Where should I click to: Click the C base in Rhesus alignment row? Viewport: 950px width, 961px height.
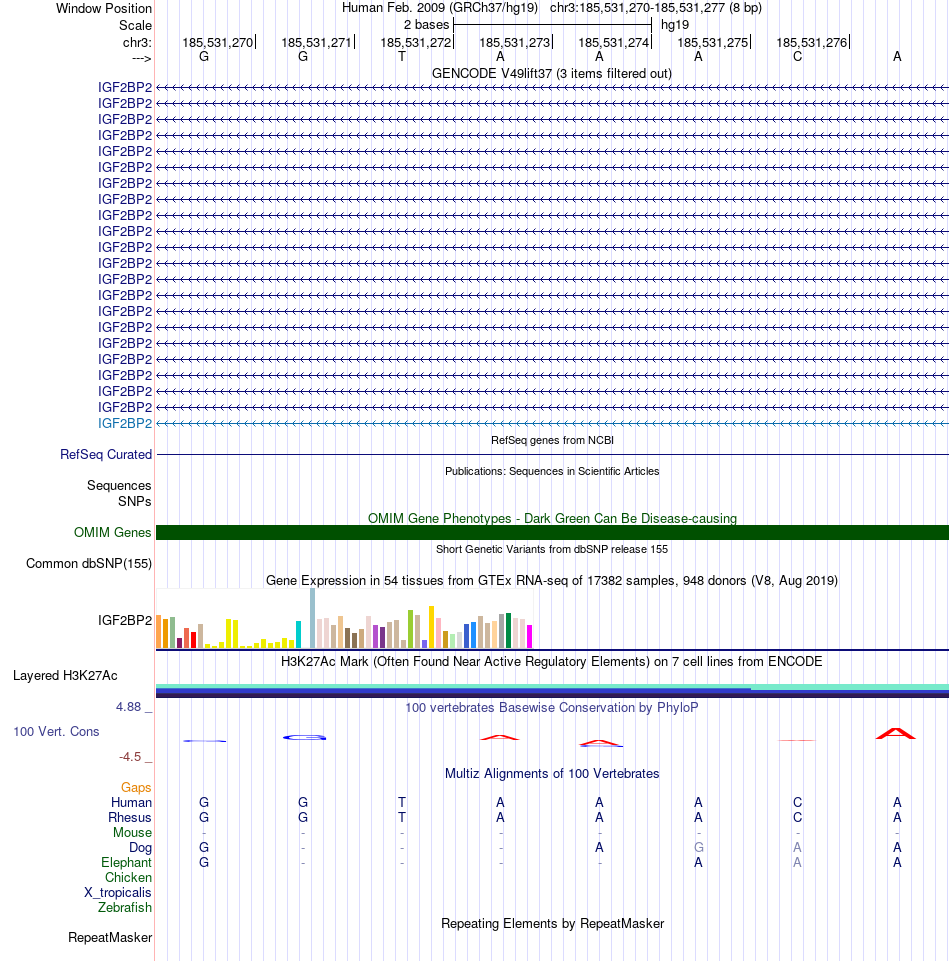click(797, 818)
